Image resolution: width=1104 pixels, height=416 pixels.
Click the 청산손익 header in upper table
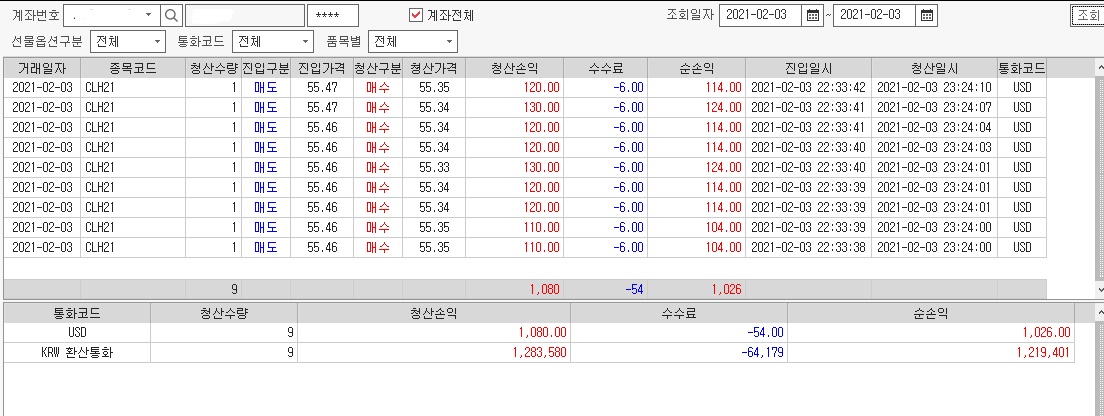point(514,68)
